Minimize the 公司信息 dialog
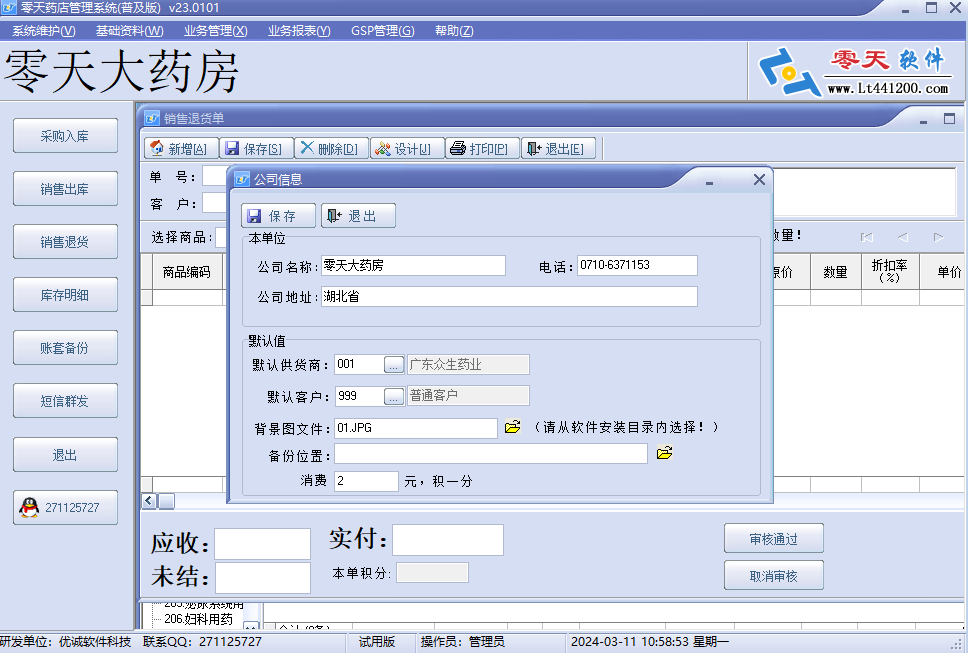Screen dimensions: 968x653 [709, 181]
